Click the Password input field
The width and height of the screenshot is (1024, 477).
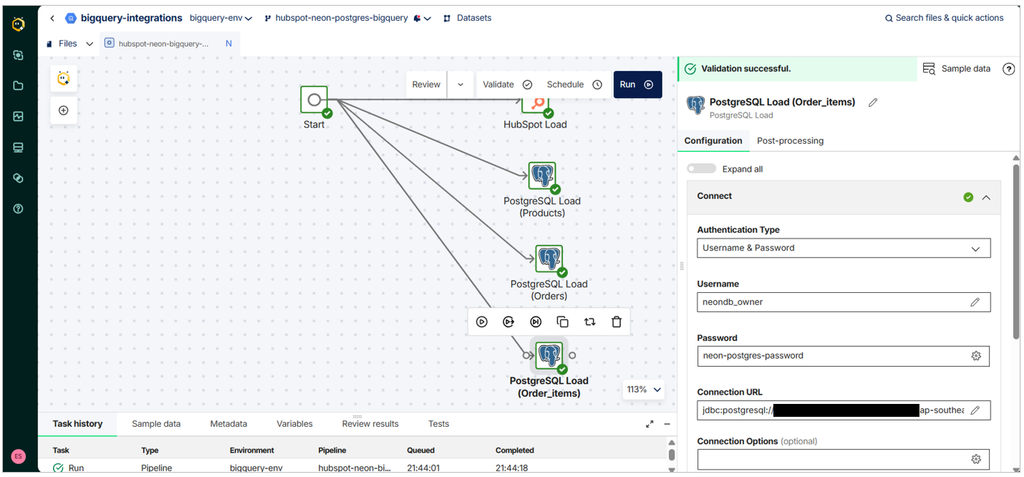coord(844,356)
